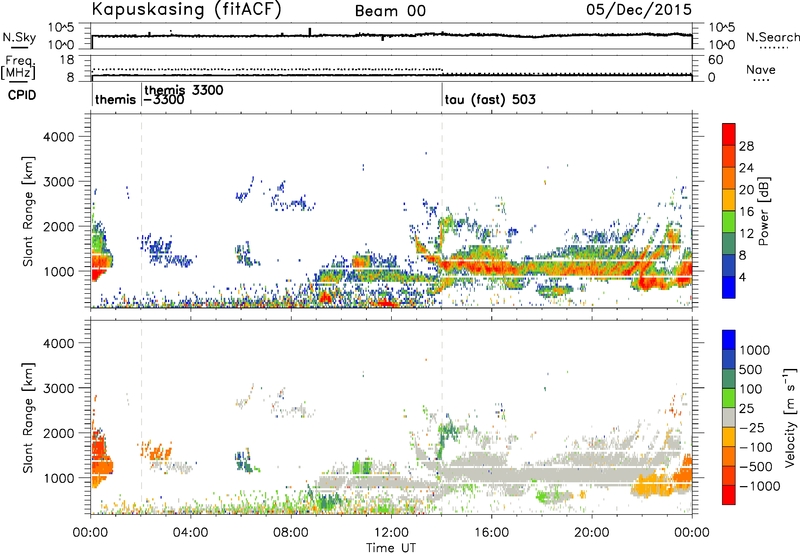Pick the light green 12–16 dB power swatch
The image size is (800, 554).
pos(729,222)
